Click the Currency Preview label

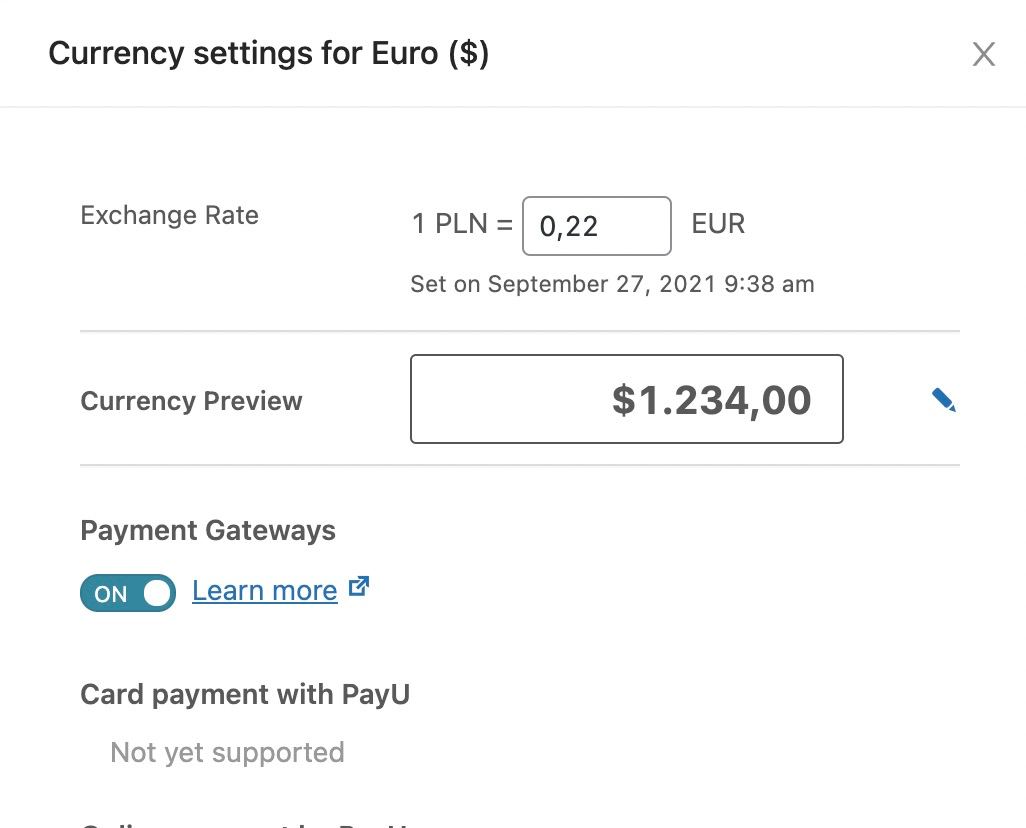click(x=192, y=401)
